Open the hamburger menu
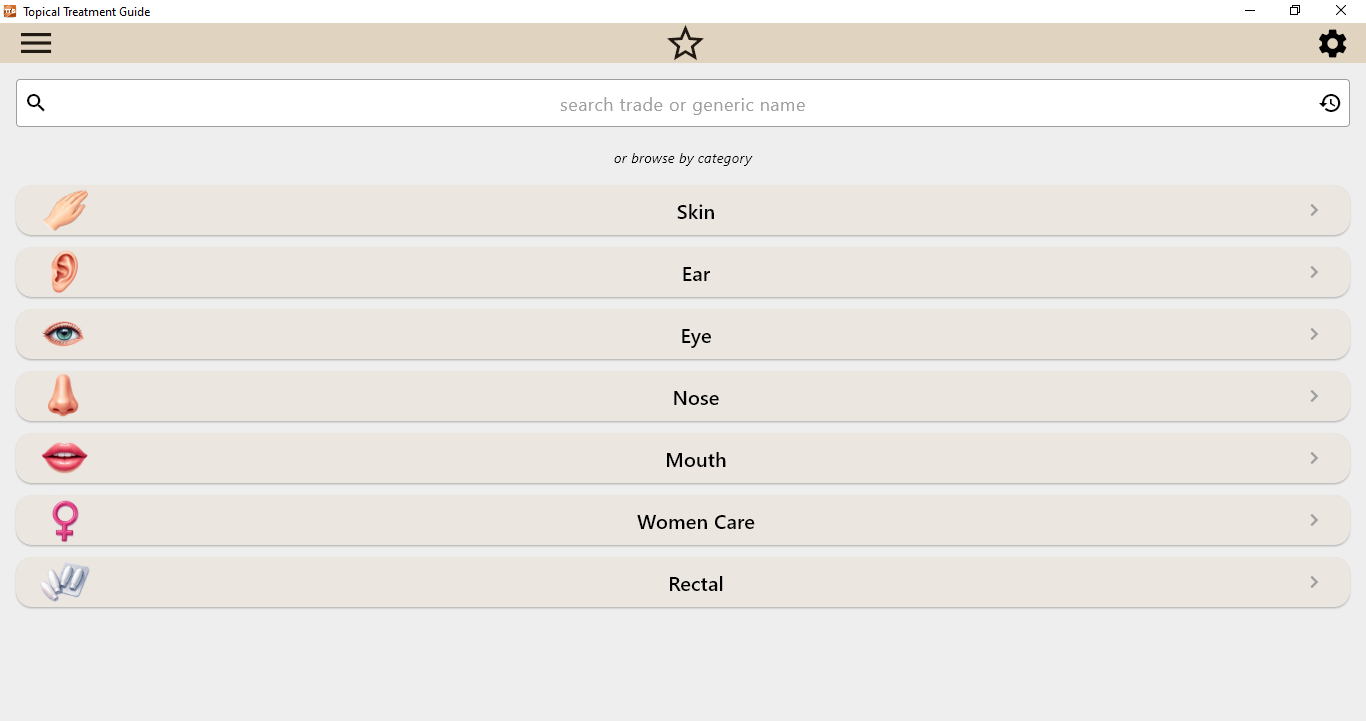 pyautogui.click(x=36, y=43)
